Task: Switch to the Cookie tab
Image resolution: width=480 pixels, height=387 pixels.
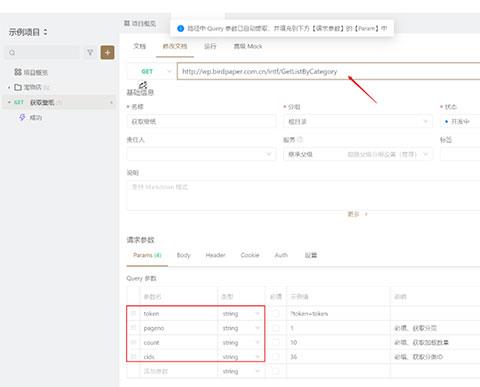Action: pos(250,255)
